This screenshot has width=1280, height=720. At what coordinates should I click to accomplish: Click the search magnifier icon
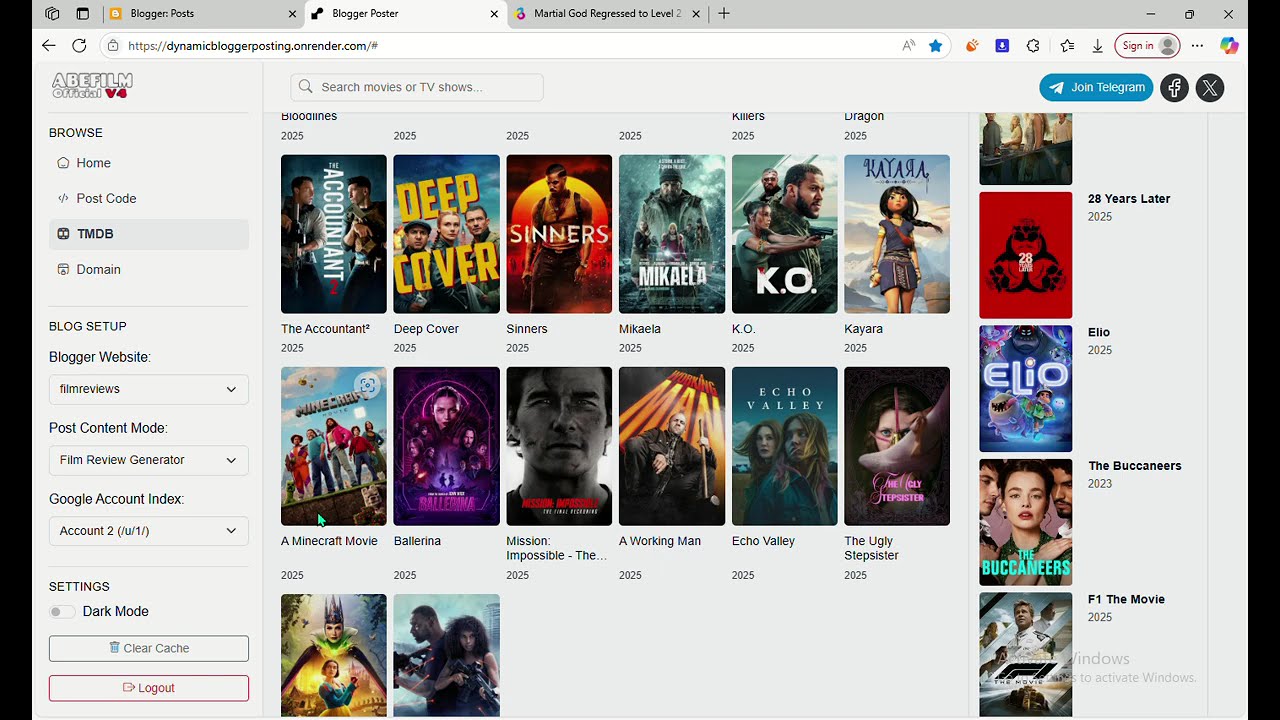(x=306, y=87)
